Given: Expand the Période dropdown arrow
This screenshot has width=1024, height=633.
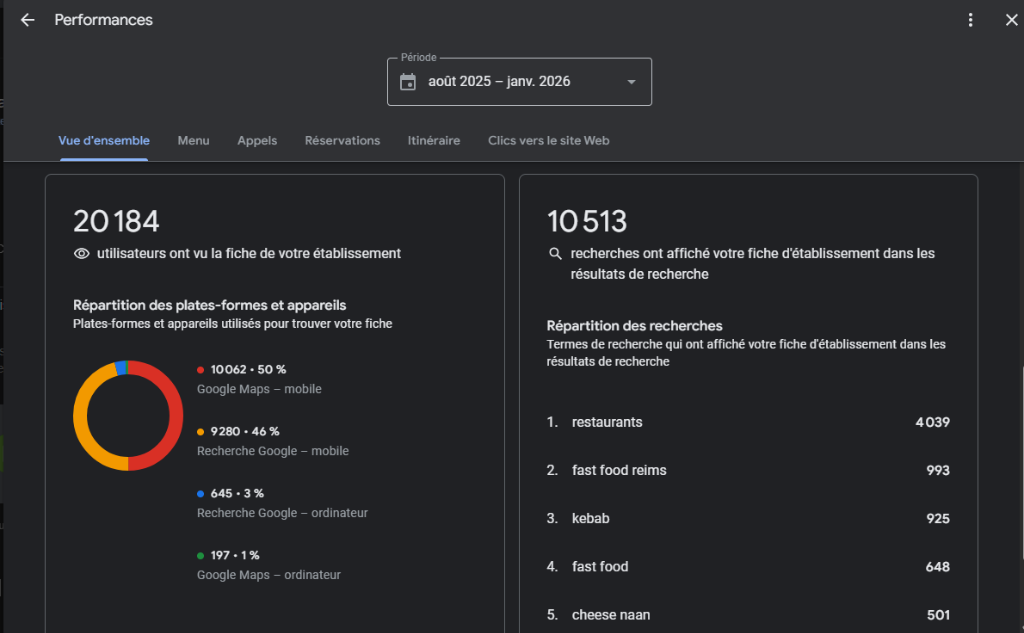Looking at the screenshot, I should point(632,82).
